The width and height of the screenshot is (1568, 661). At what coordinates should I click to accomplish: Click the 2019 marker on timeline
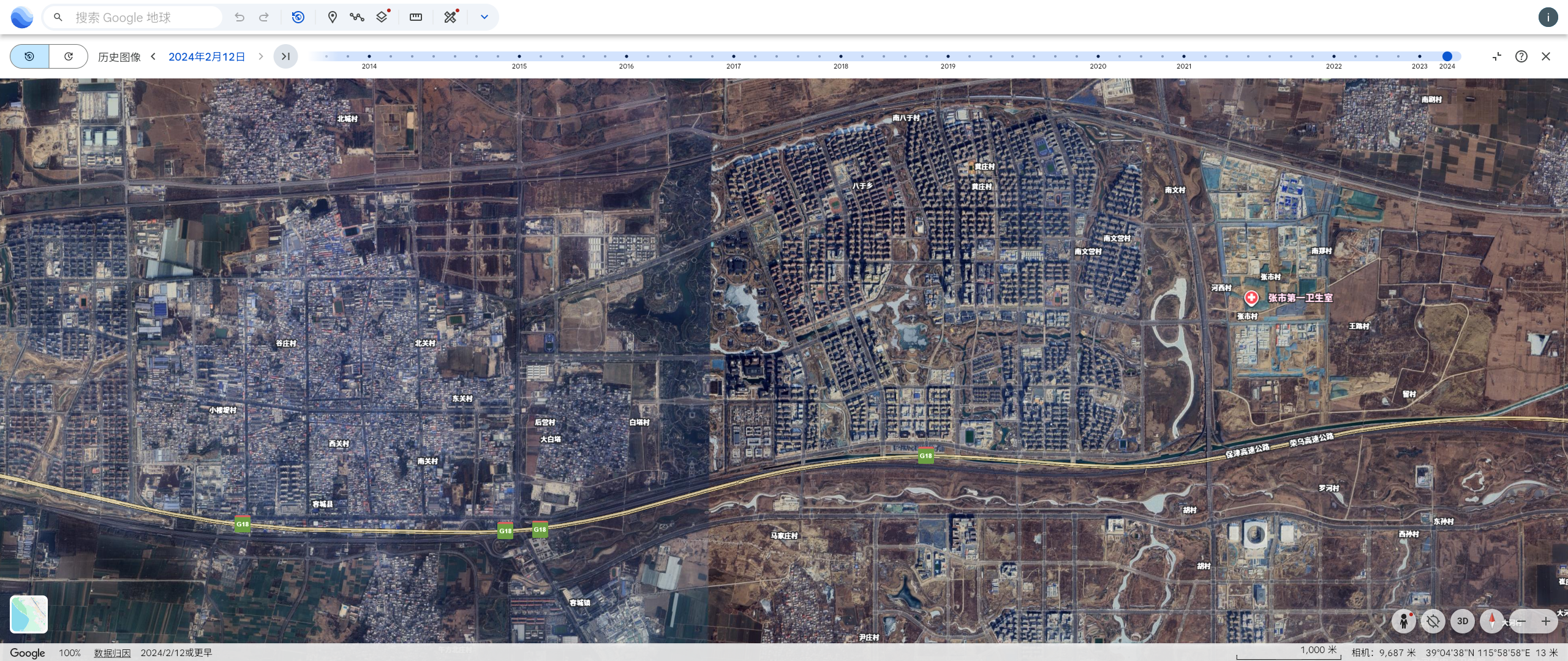948,57
